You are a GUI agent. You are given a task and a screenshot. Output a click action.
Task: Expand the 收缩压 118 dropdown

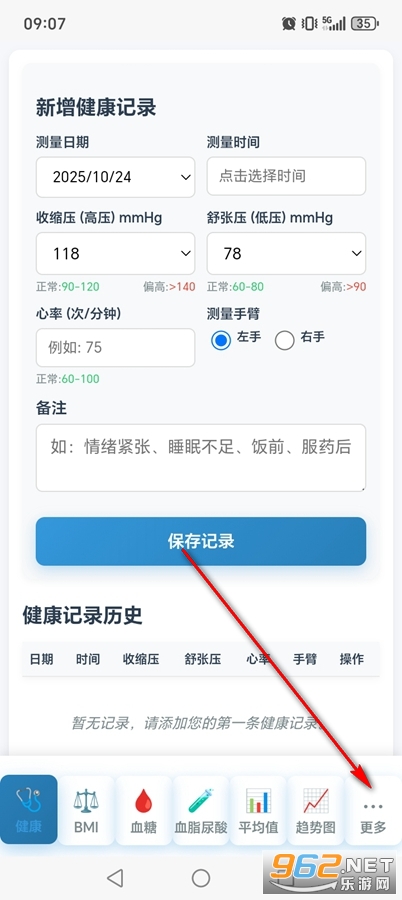115,253
